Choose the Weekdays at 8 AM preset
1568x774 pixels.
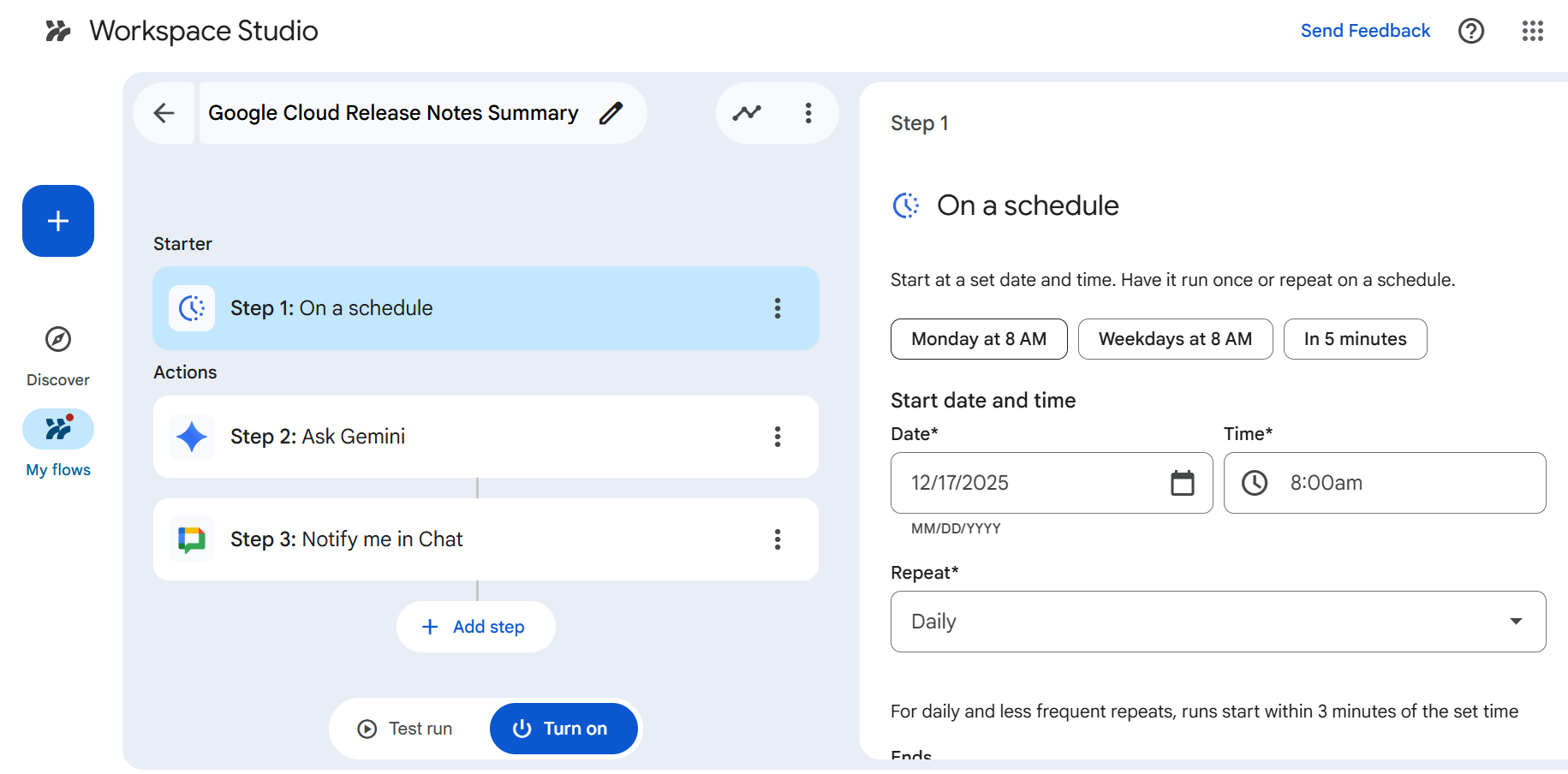tap(1174, 339)
